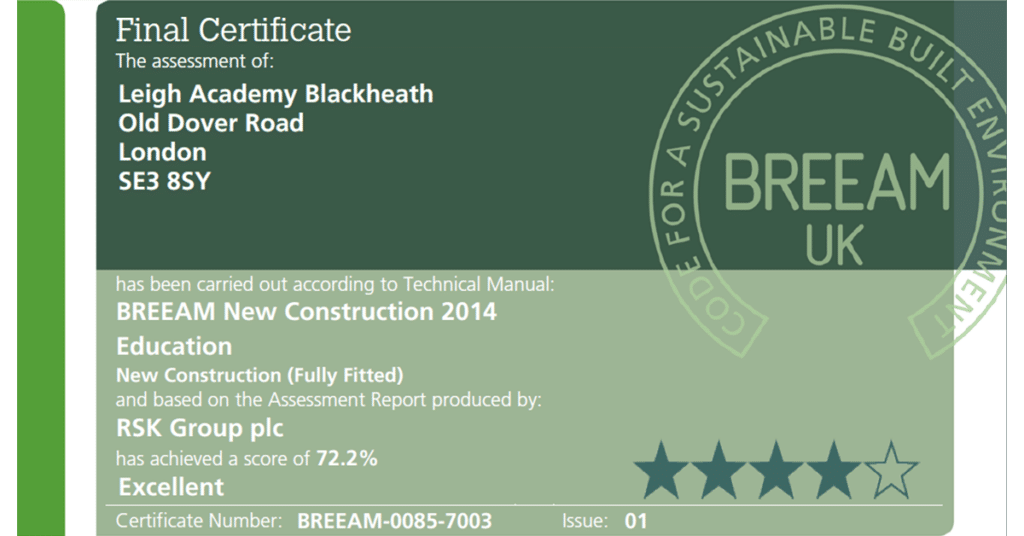This screenshot has width=1024, height=536.
Task: Click the second filled rating star
Action: tap(718, 470)
